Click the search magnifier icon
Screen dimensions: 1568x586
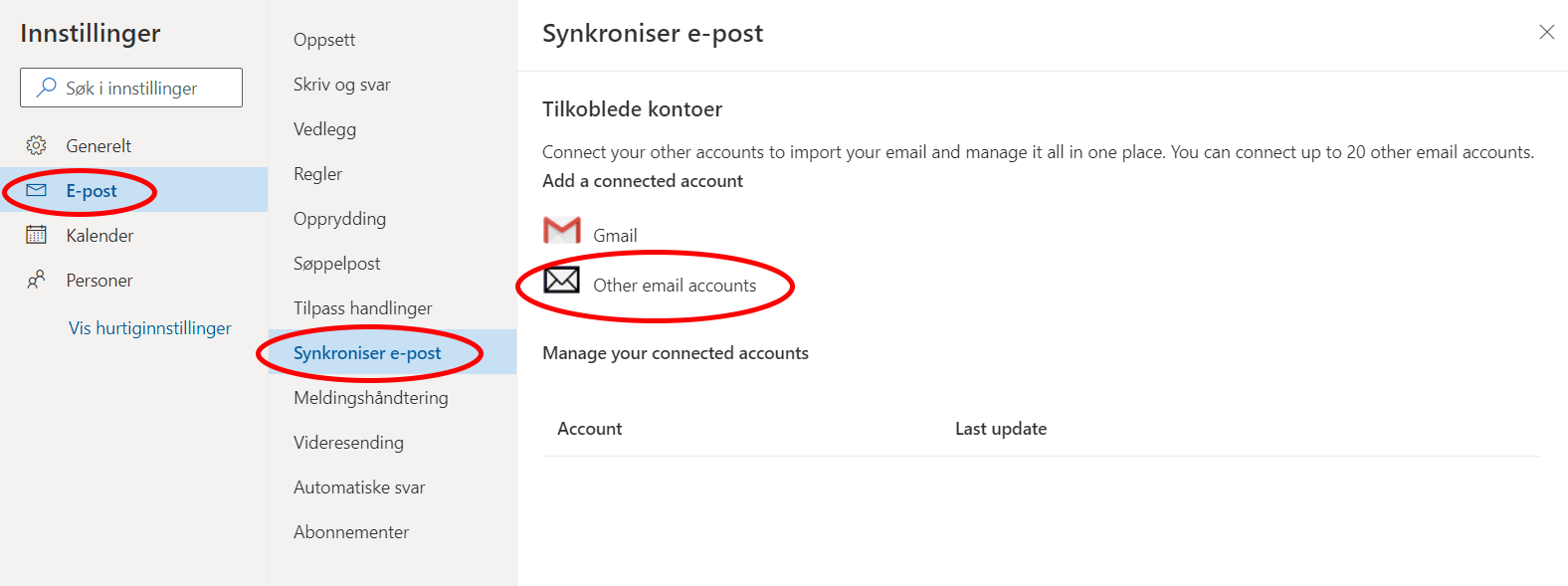tap(46, 88)
